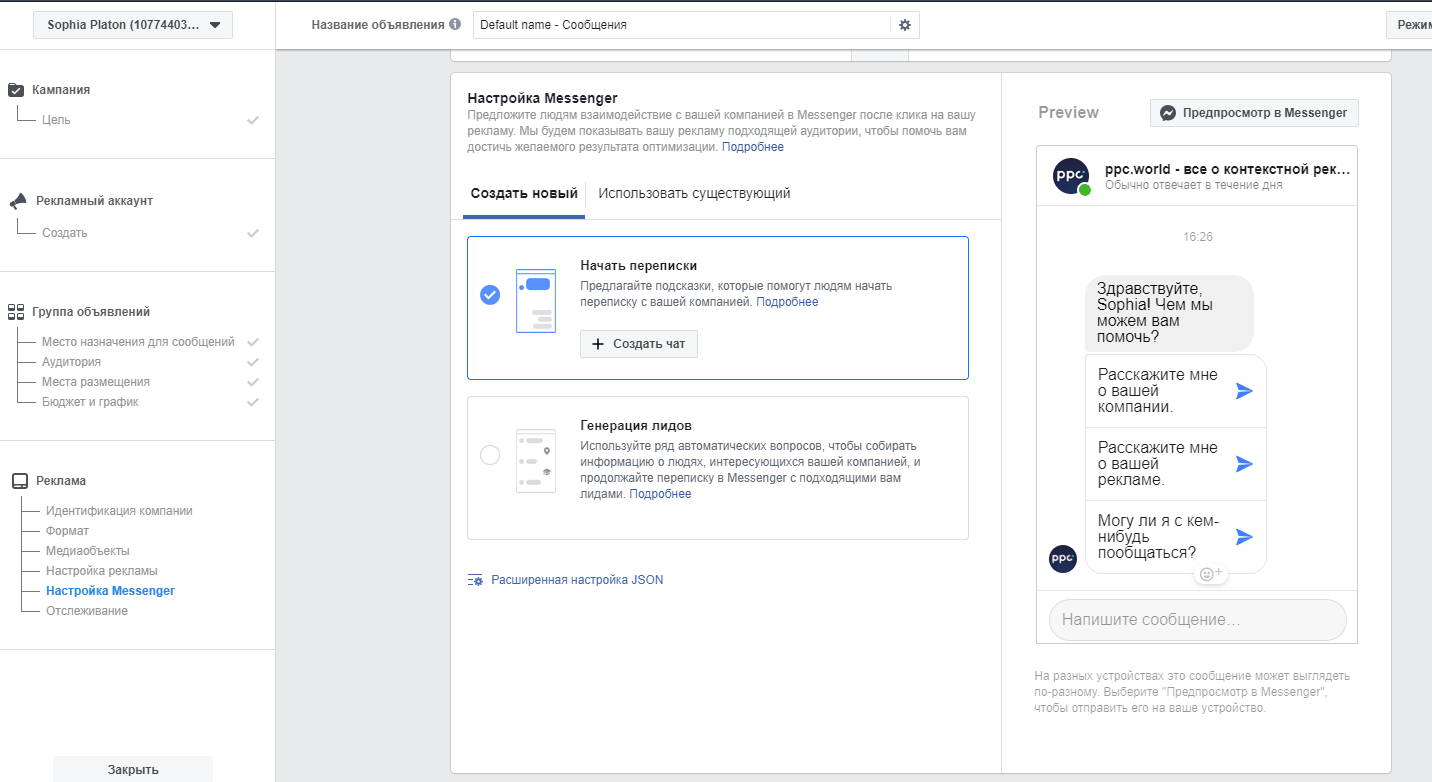Click the 'Напишите сообщение…' message field
1432x782 pixels.
[x=1197, y=620]
